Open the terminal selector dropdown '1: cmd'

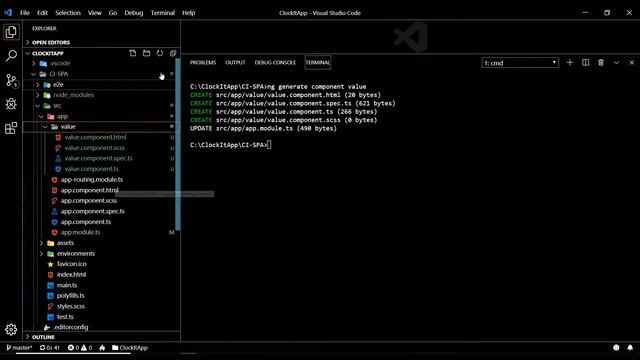[520, 63]
